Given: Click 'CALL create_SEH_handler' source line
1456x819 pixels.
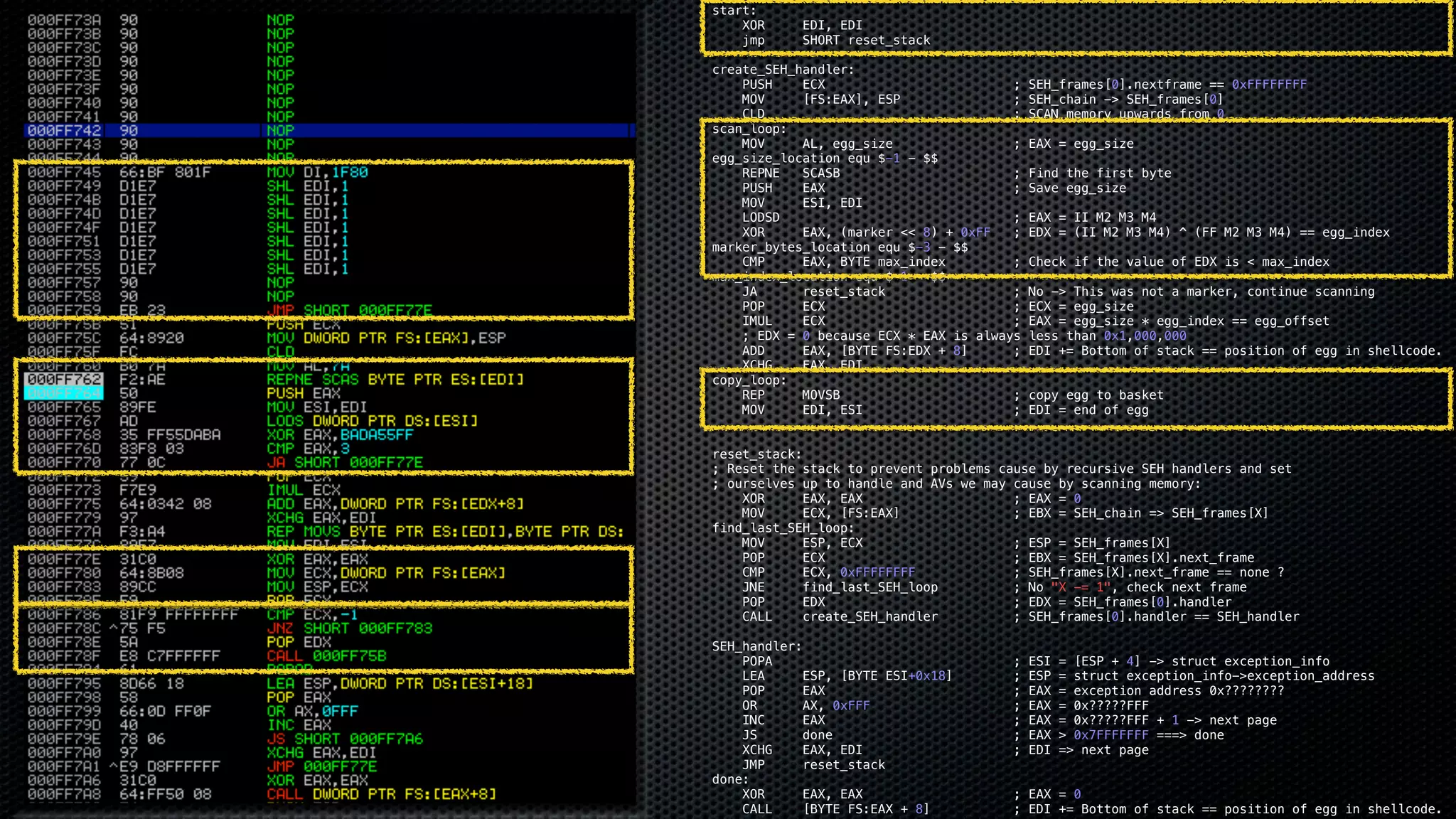Looking at the screenshot, I should (x=840, y=616).
